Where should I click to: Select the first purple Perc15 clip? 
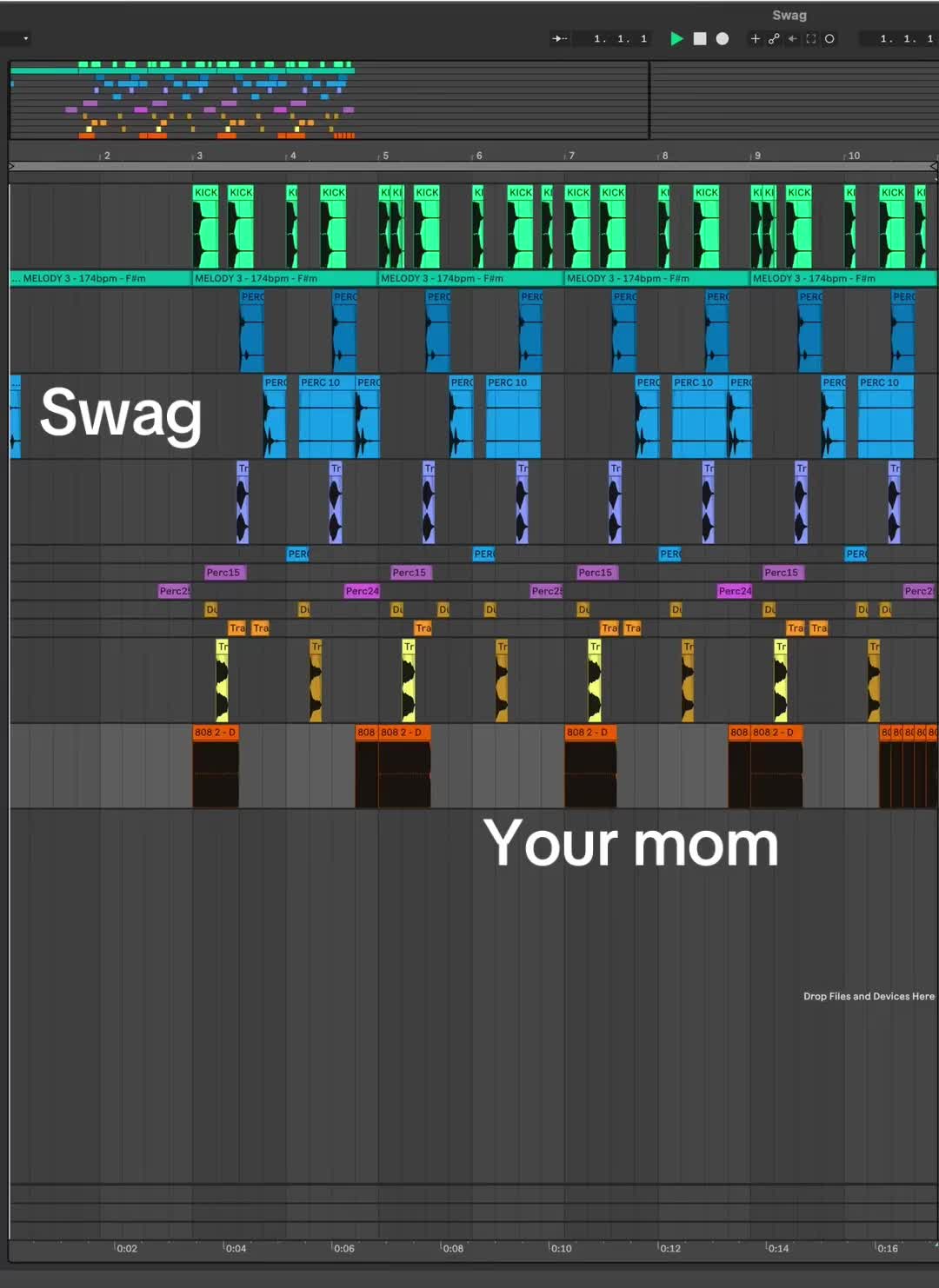pyautogui.click(x=224, y=573)
